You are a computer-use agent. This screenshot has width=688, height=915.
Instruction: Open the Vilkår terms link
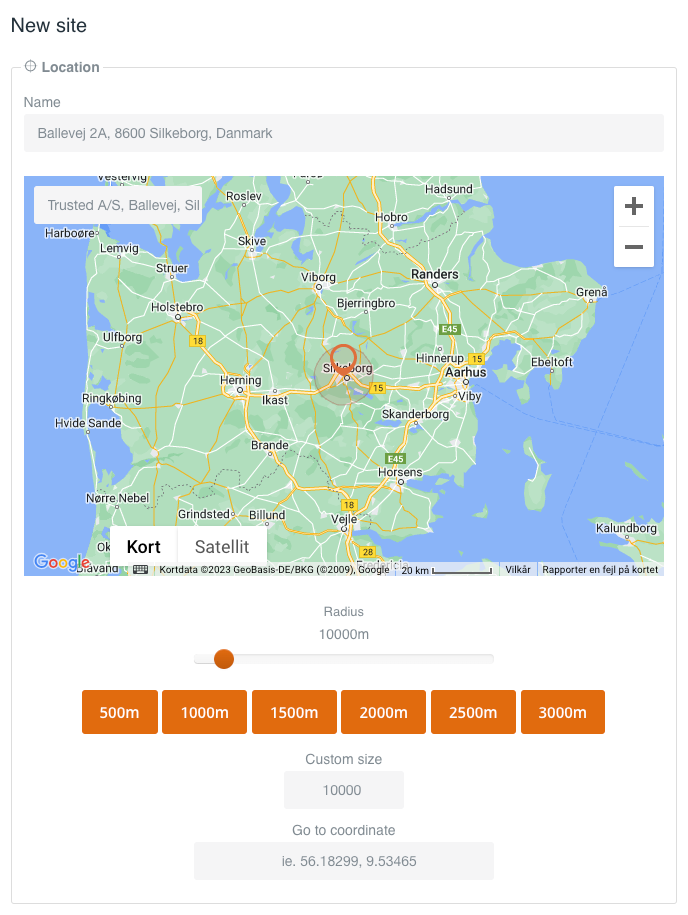coord(518,569)
